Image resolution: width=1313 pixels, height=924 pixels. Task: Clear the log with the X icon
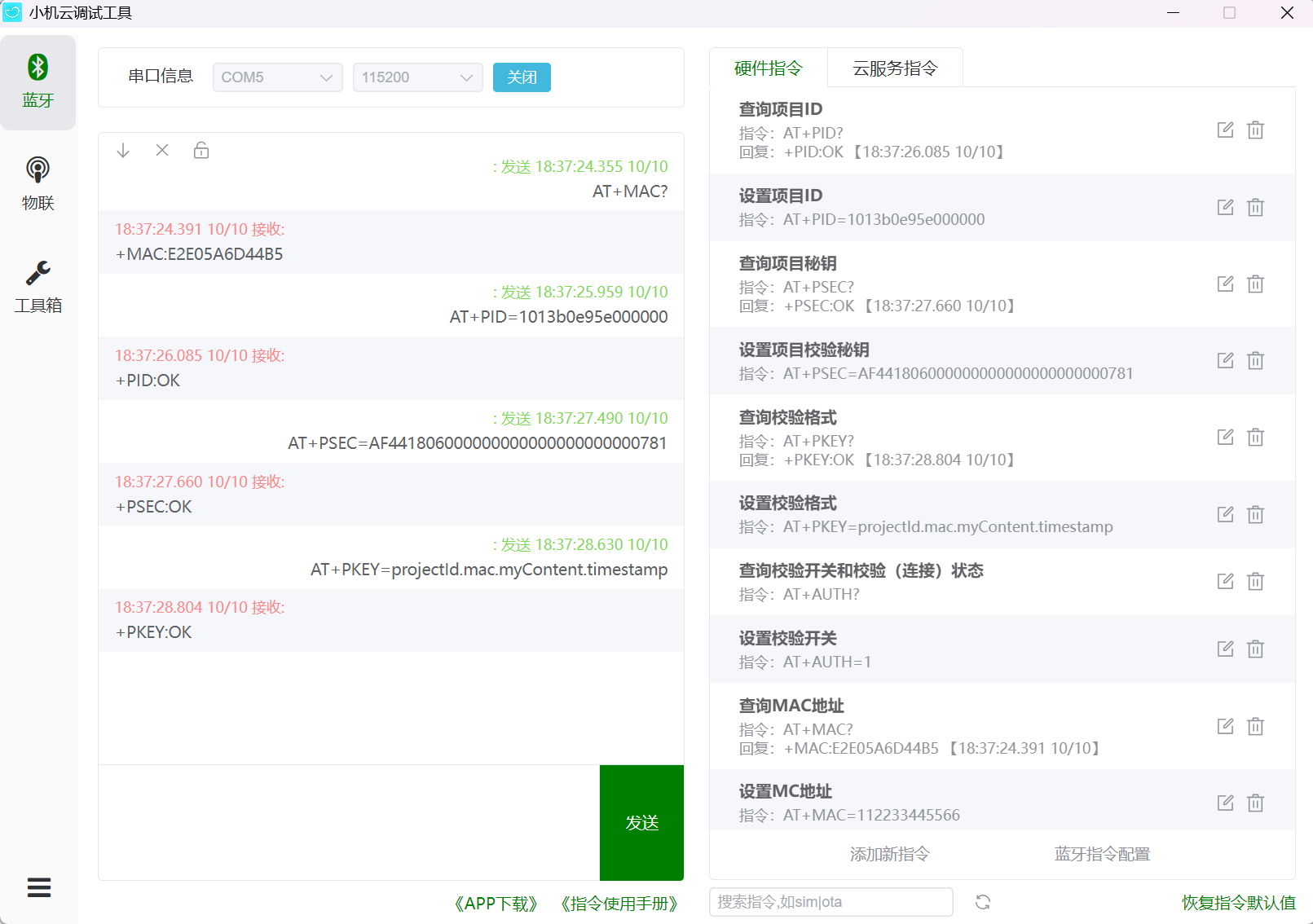(x=162, y=151)
